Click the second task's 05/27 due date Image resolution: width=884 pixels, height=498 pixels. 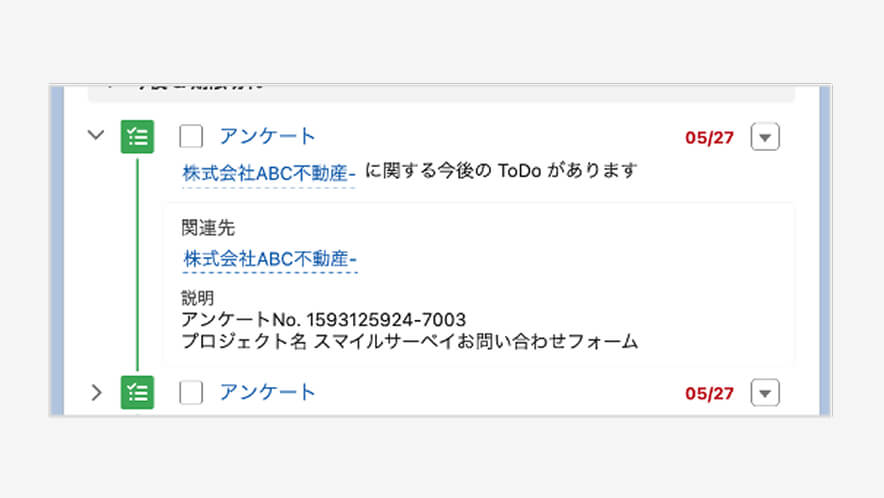pyautogui.click(x=709, y=393)
